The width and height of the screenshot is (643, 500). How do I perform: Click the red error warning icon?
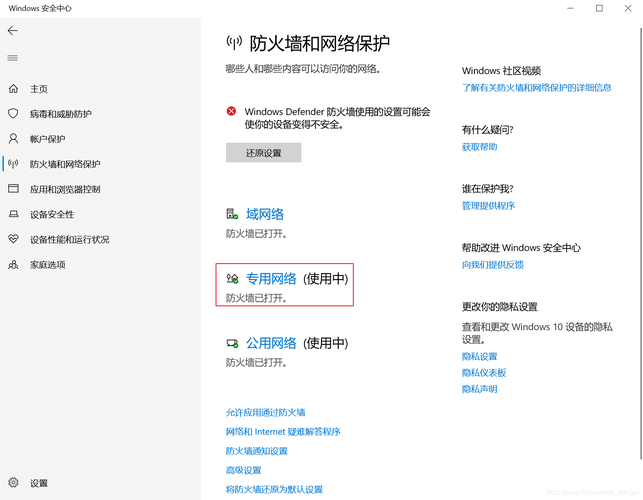231,111
